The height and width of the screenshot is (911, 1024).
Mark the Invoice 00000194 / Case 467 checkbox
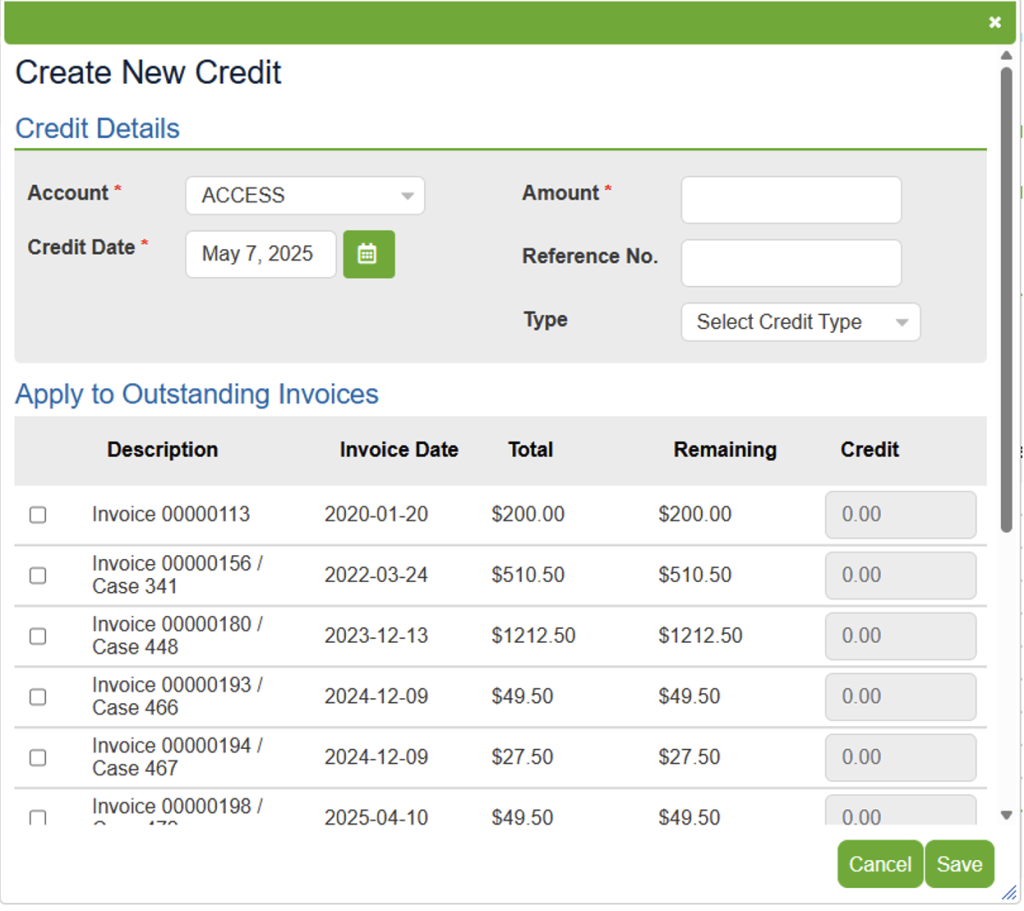click(x=38, y=757)
